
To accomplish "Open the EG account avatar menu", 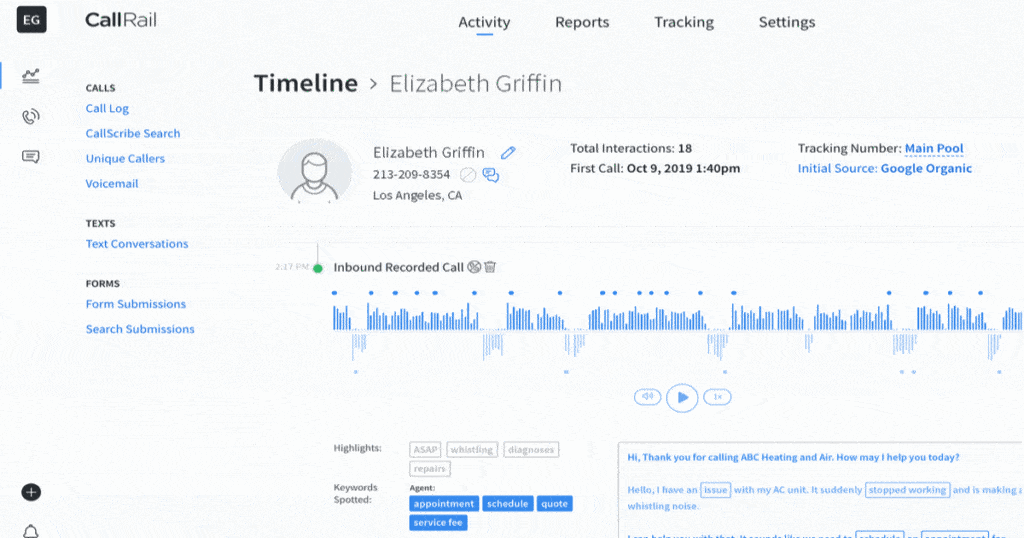I will (31, 20).
